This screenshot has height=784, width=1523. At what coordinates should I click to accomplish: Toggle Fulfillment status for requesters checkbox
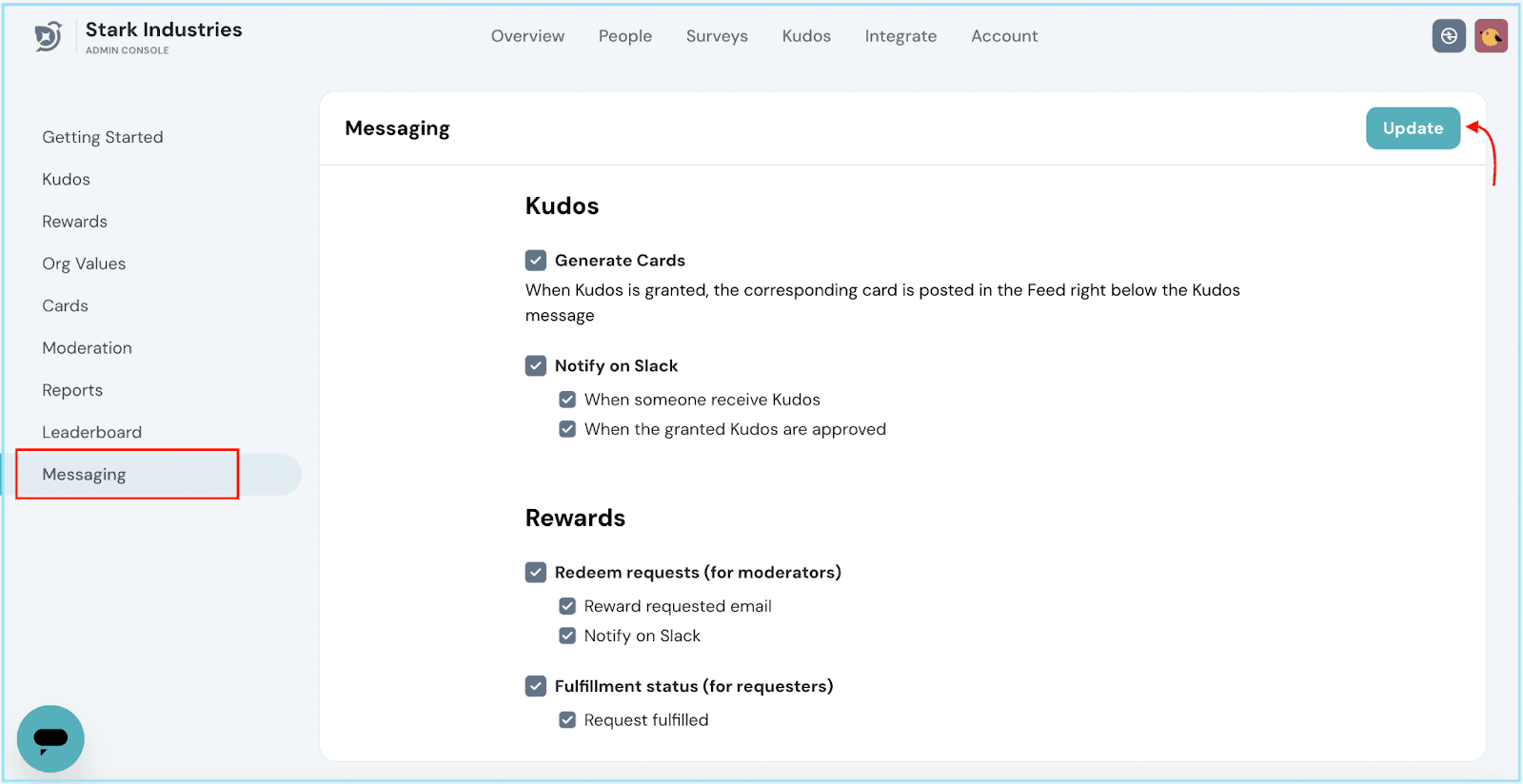tap(536, 686)
